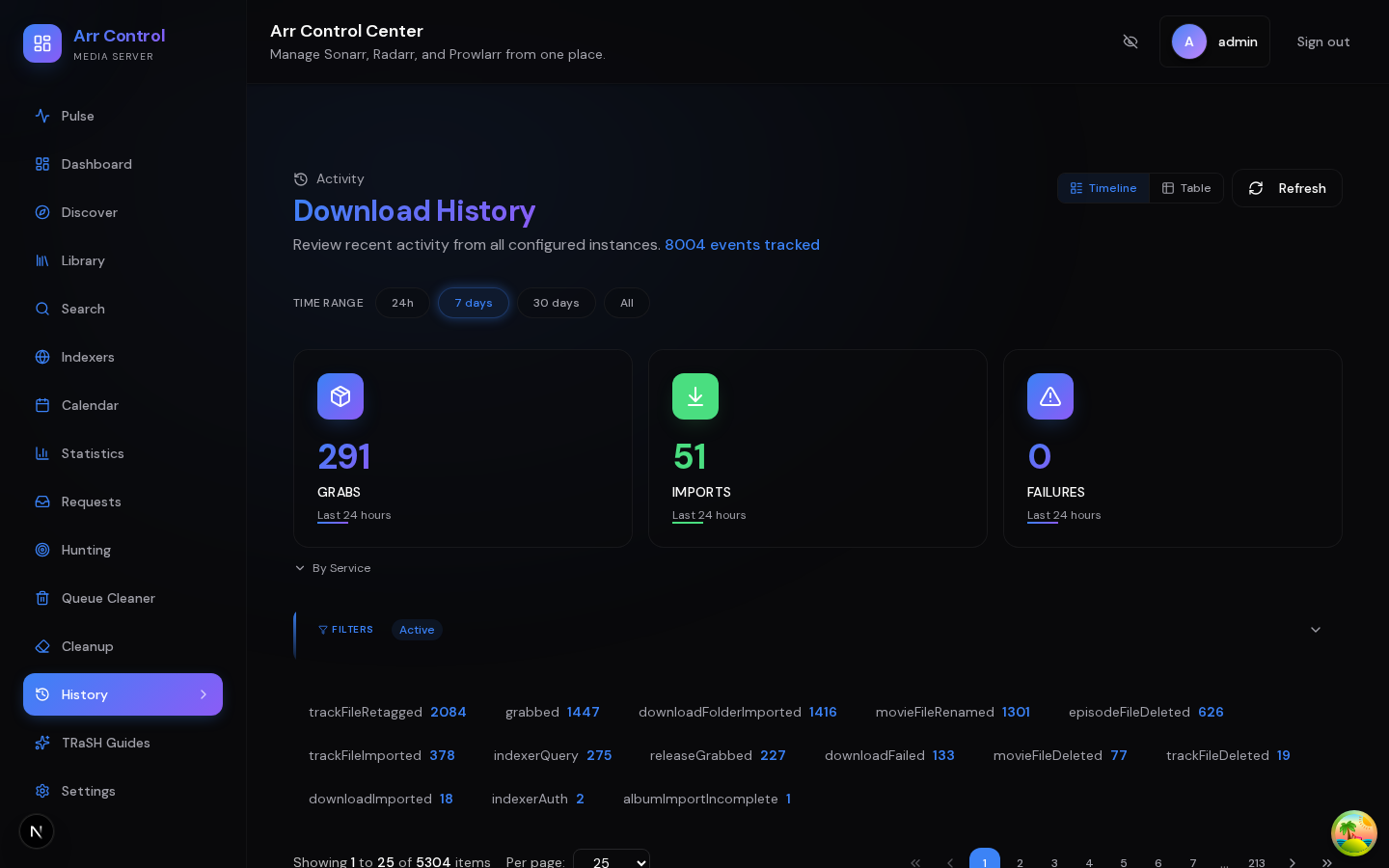
Task: Click the palm tree island icon
Action: pyautogui.click(x=1354, y=833)
